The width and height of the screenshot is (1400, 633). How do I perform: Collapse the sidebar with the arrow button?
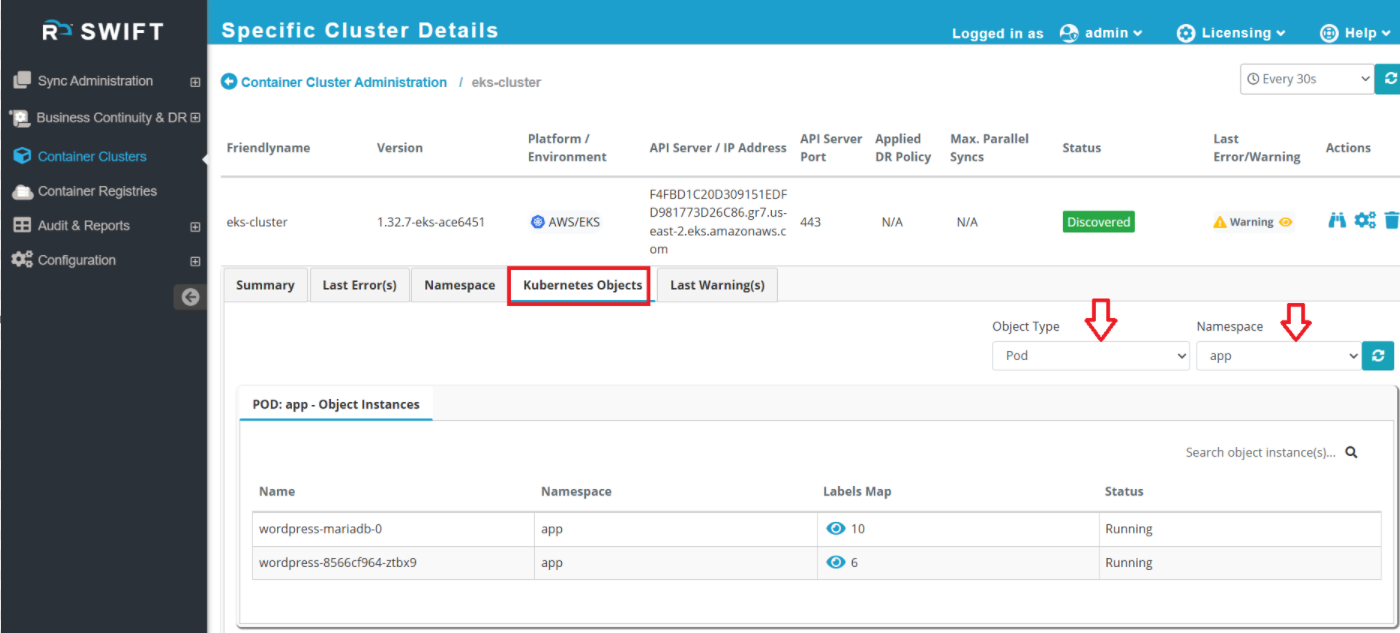(x=190, y=297)
